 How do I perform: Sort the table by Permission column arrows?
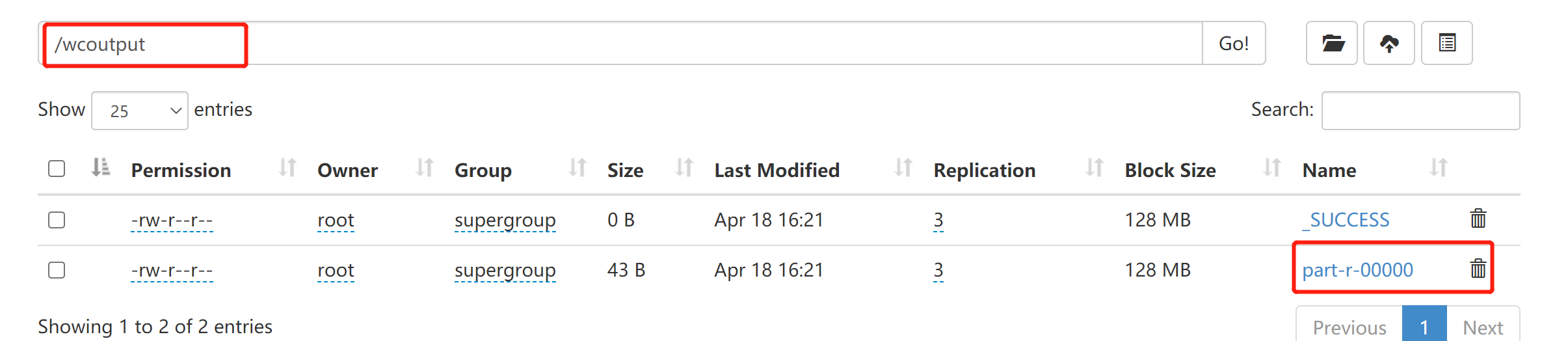287,169
